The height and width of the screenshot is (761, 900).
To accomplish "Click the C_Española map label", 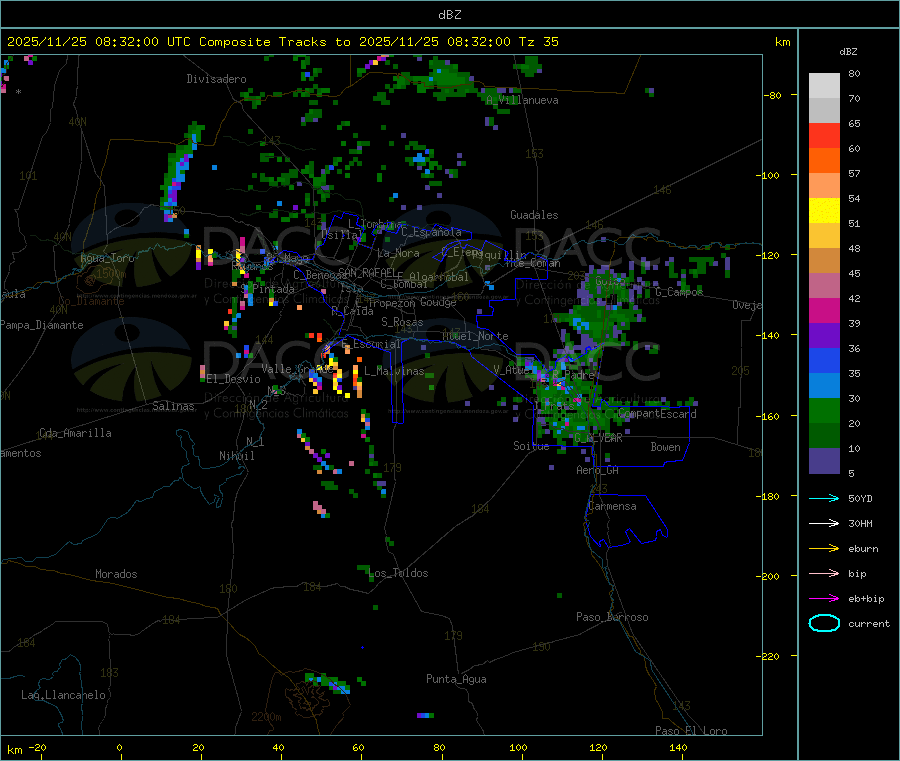I will tap(431, 232).
